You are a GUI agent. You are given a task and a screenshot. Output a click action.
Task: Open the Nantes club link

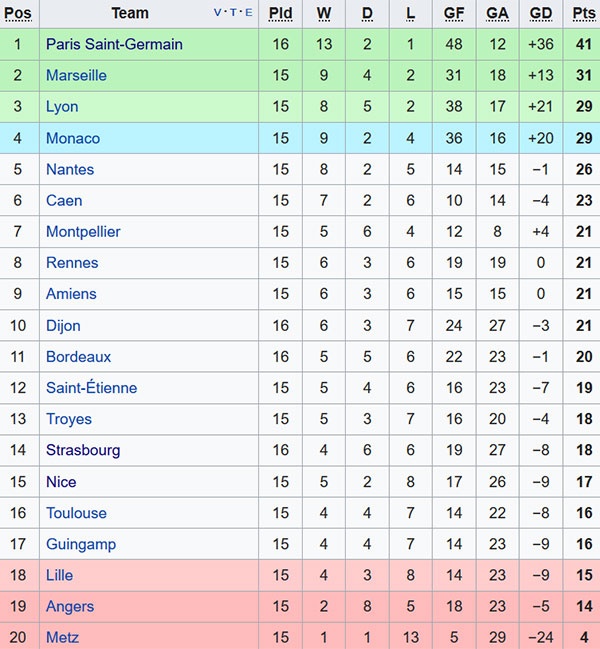tap(70, 169)
